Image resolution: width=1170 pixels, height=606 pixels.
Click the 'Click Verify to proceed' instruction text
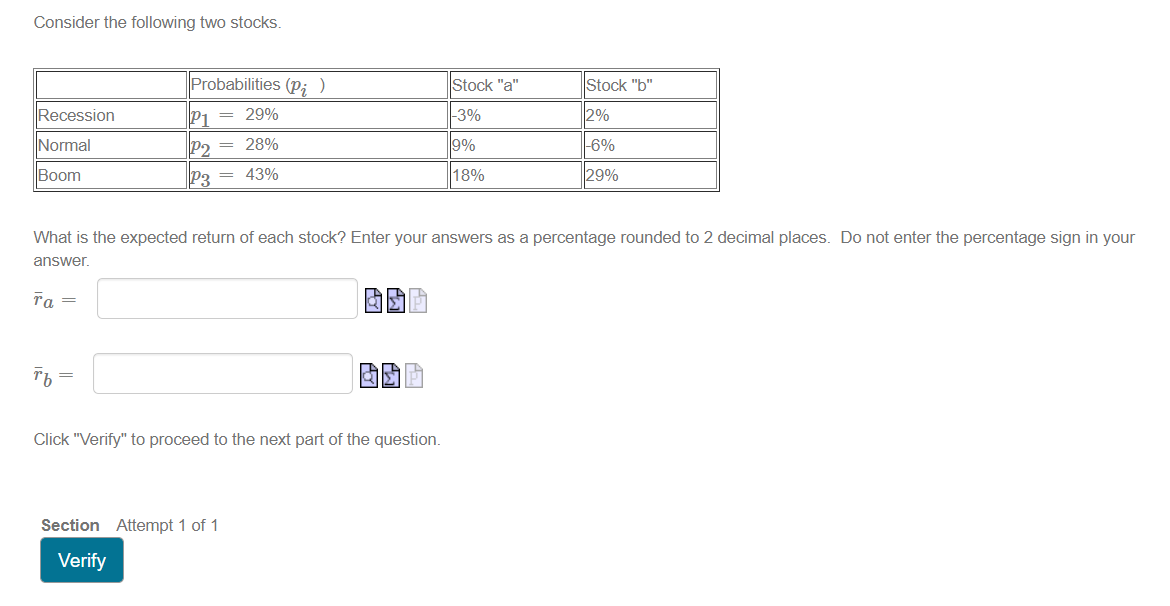[x=236, y=439]
